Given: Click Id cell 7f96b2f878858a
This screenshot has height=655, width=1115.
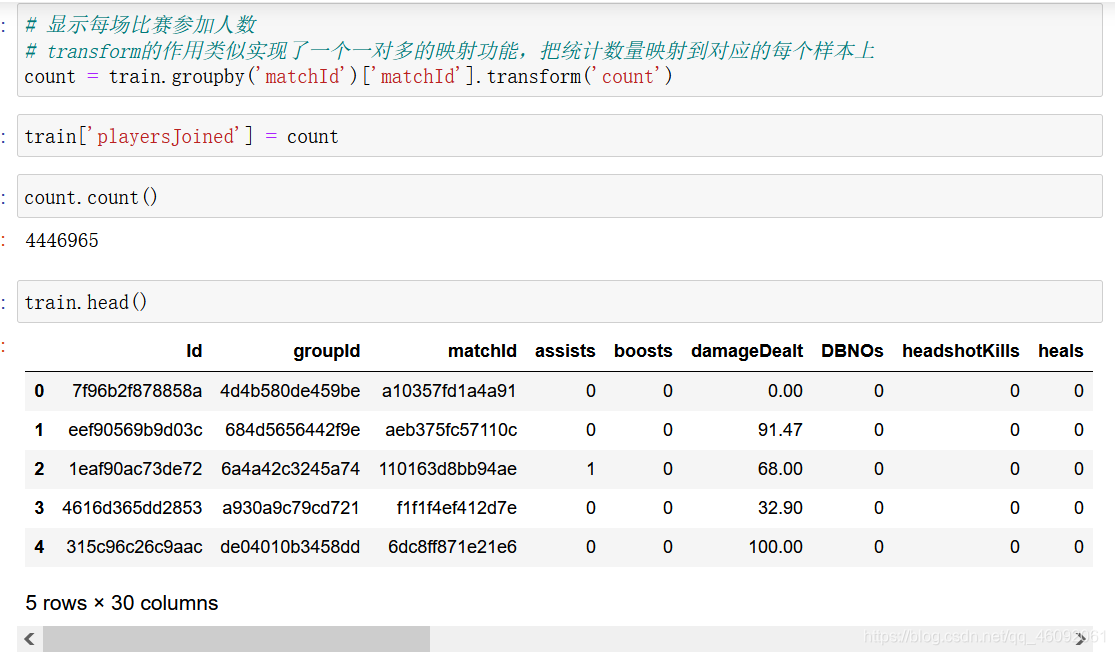Looking at the screenshot, I should pyautogui.click(x=137, y=391).
